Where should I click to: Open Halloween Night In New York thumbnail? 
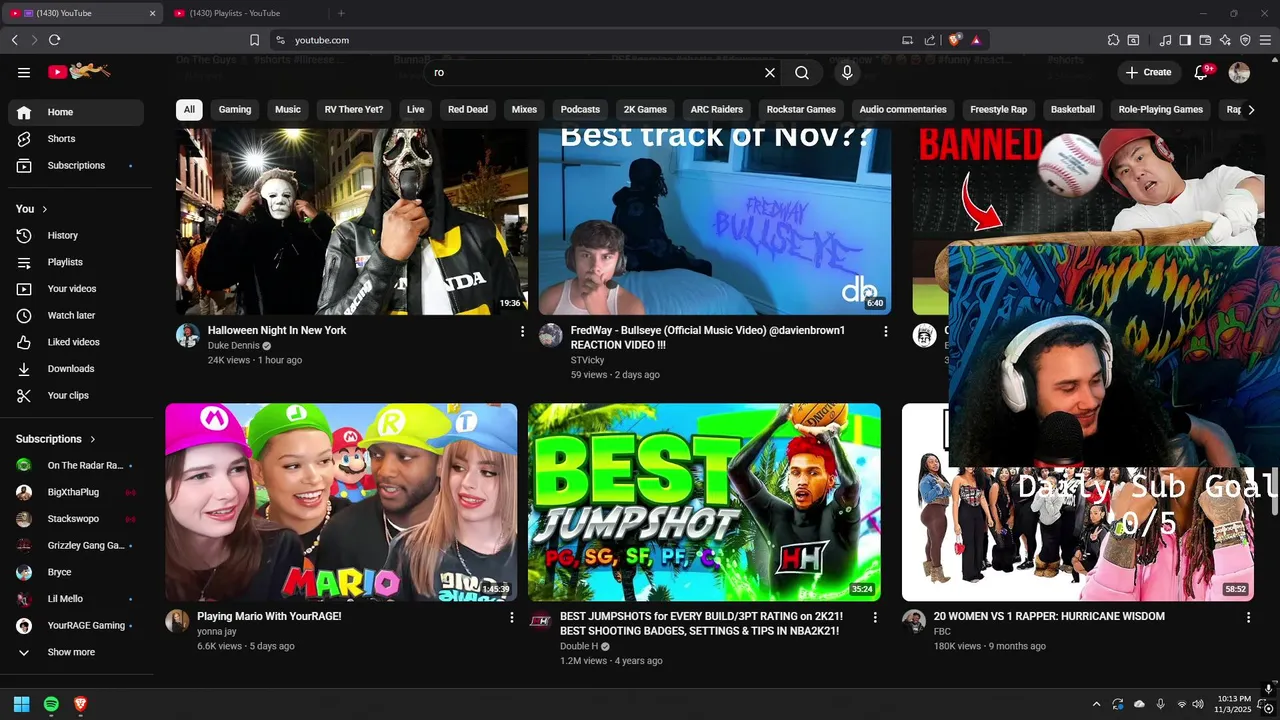351,221
